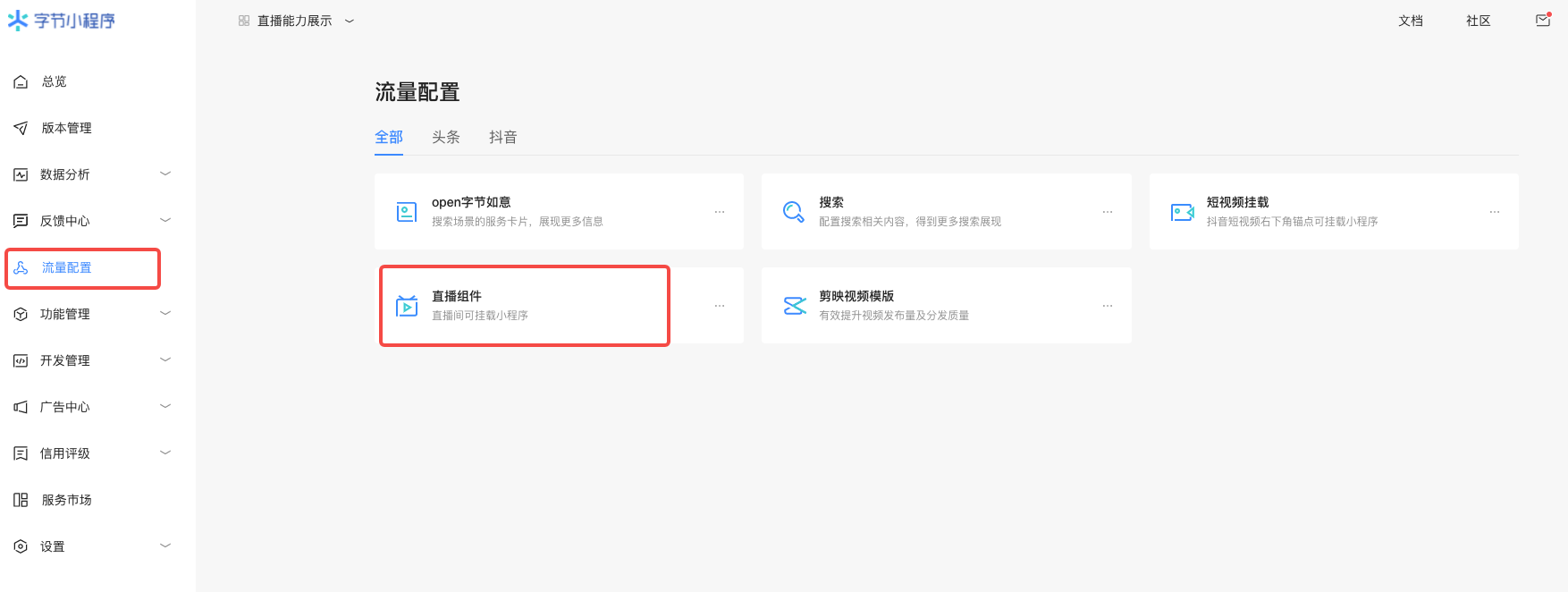Expand the 数据分析 menu chevron
The image size is (1568, 592).
tap(165, 173)
